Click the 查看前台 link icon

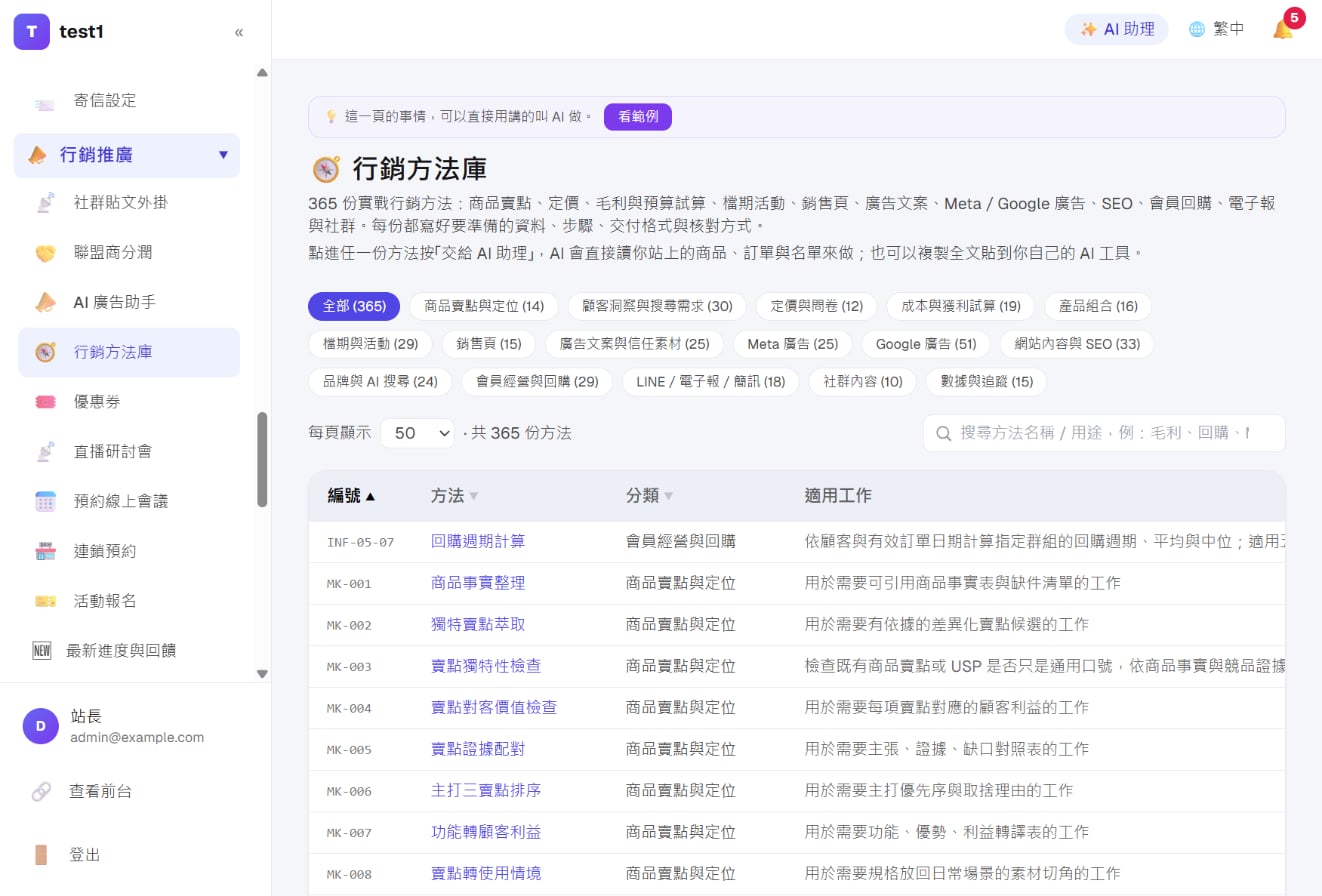[x=41, y=792]
